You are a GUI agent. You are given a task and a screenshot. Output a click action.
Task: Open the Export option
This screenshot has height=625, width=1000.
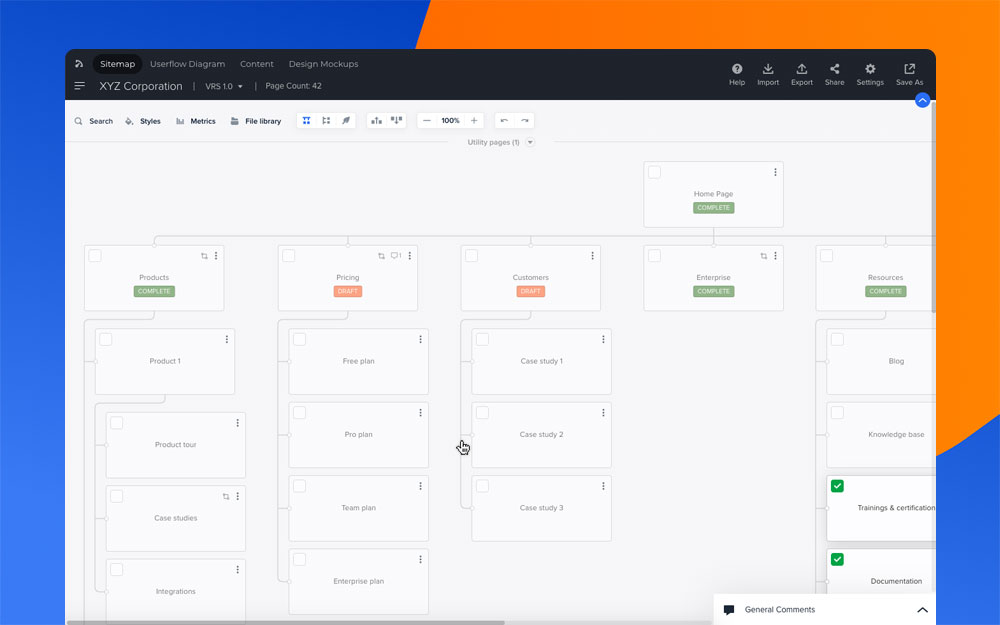point(801,70)
